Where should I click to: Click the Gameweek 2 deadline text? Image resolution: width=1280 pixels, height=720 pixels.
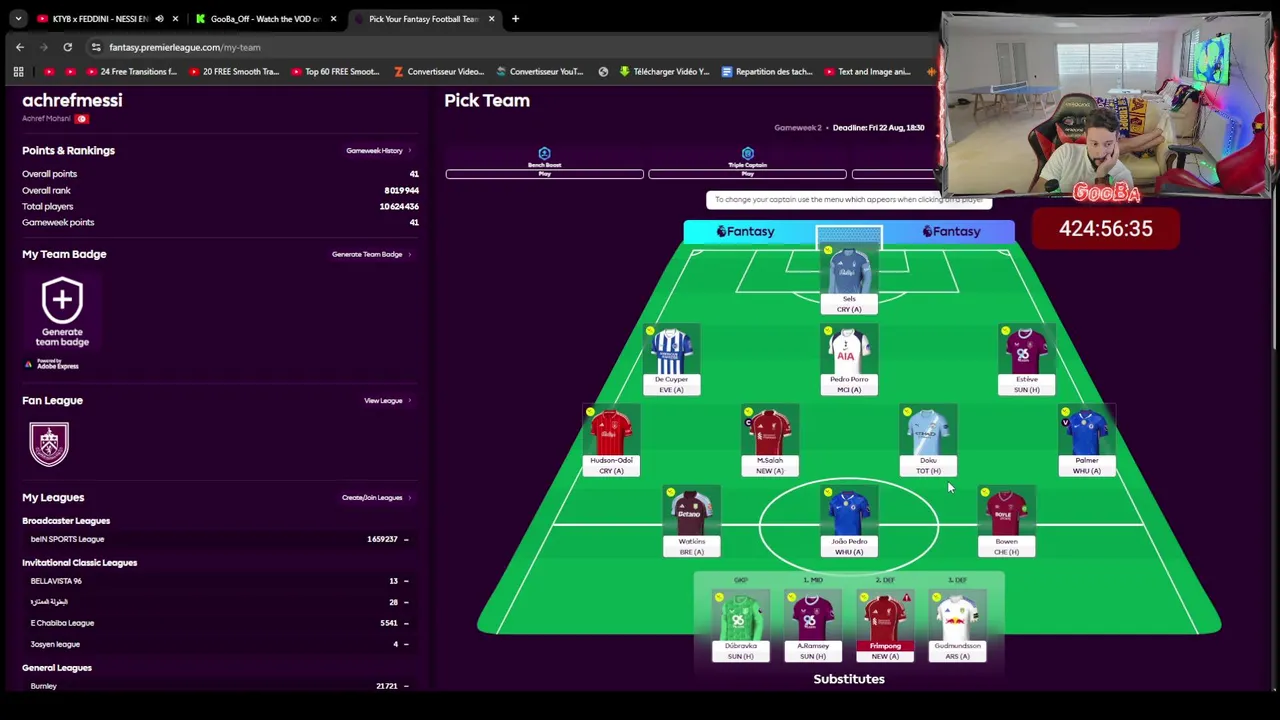tap(849, 128)
